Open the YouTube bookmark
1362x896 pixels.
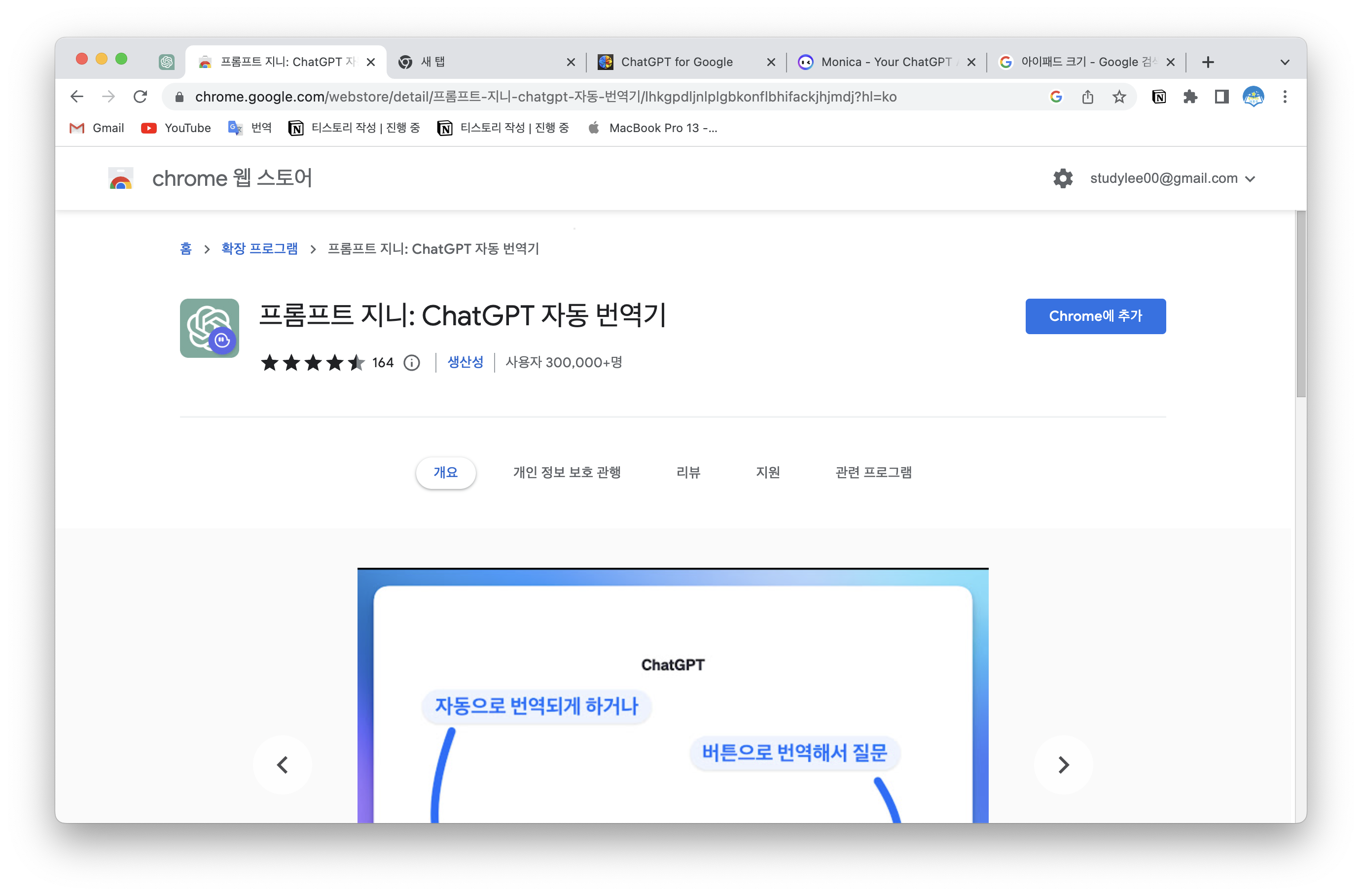(x=176, y=128)
